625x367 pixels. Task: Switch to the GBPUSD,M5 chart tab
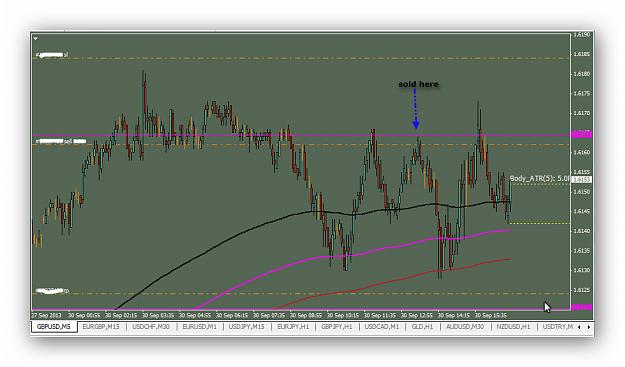click(53, 327)
